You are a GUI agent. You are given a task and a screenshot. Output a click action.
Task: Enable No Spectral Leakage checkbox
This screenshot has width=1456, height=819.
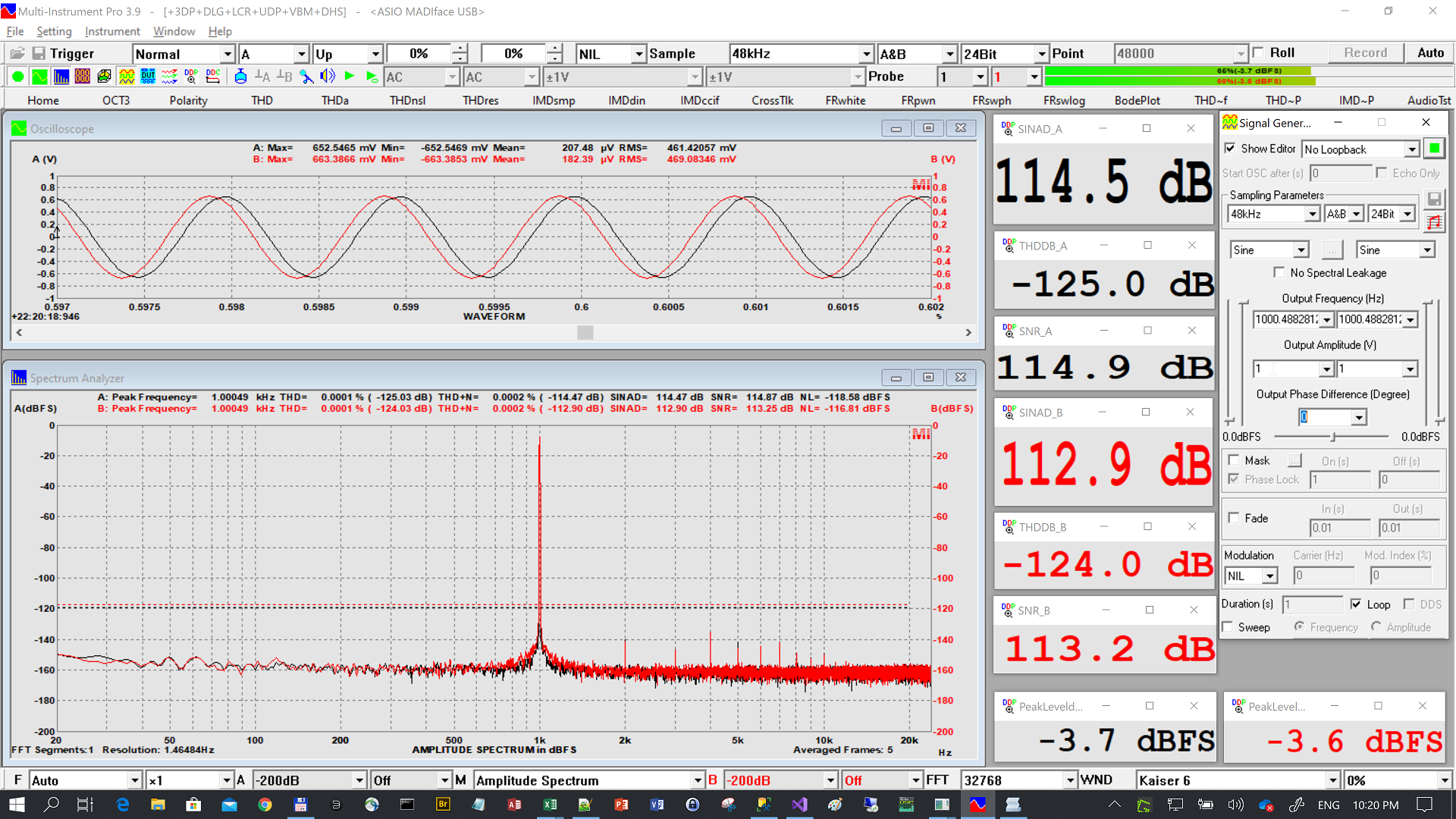point(1279,272)
